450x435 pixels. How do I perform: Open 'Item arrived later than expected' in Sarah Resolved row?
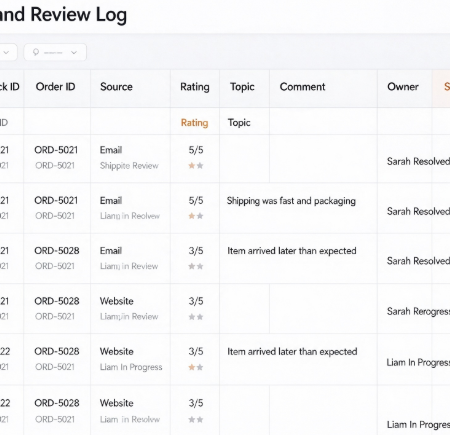click(292, 251)
